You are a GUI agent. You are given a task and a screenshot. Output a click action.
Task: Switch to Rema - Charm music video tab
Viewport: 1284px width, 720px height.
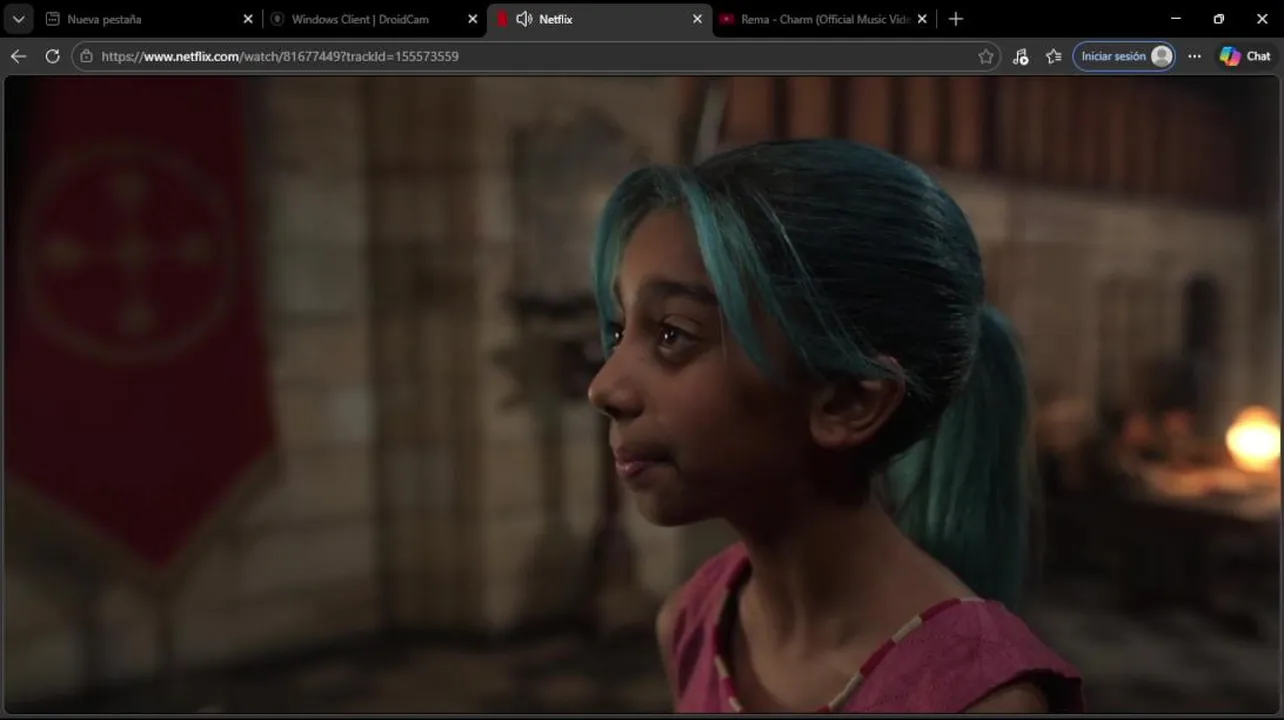(x=824, y=19)
